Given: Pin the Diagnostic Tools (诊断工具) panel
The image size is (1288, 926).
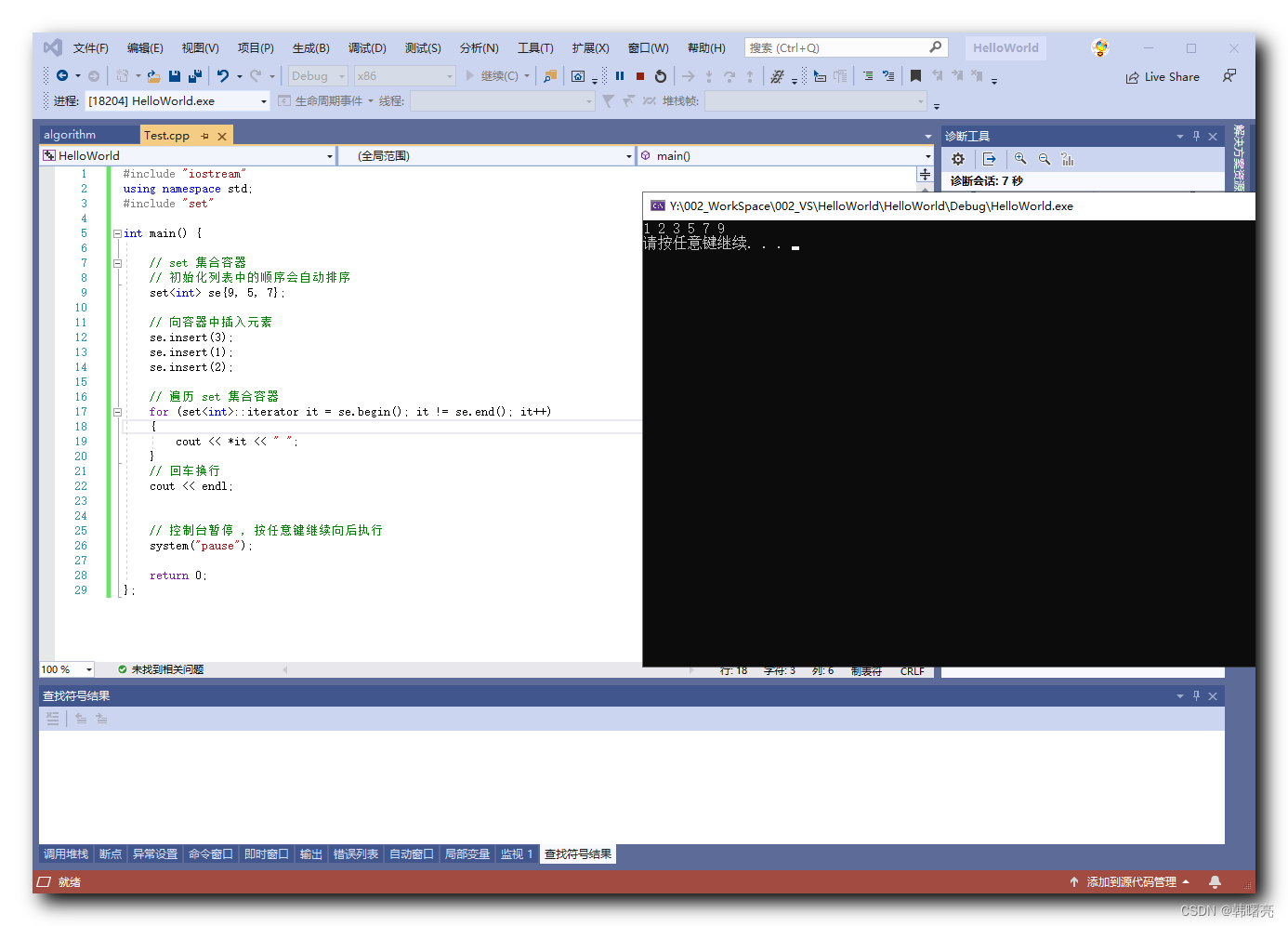Looking at the screenshot, I should (1196, 136).
